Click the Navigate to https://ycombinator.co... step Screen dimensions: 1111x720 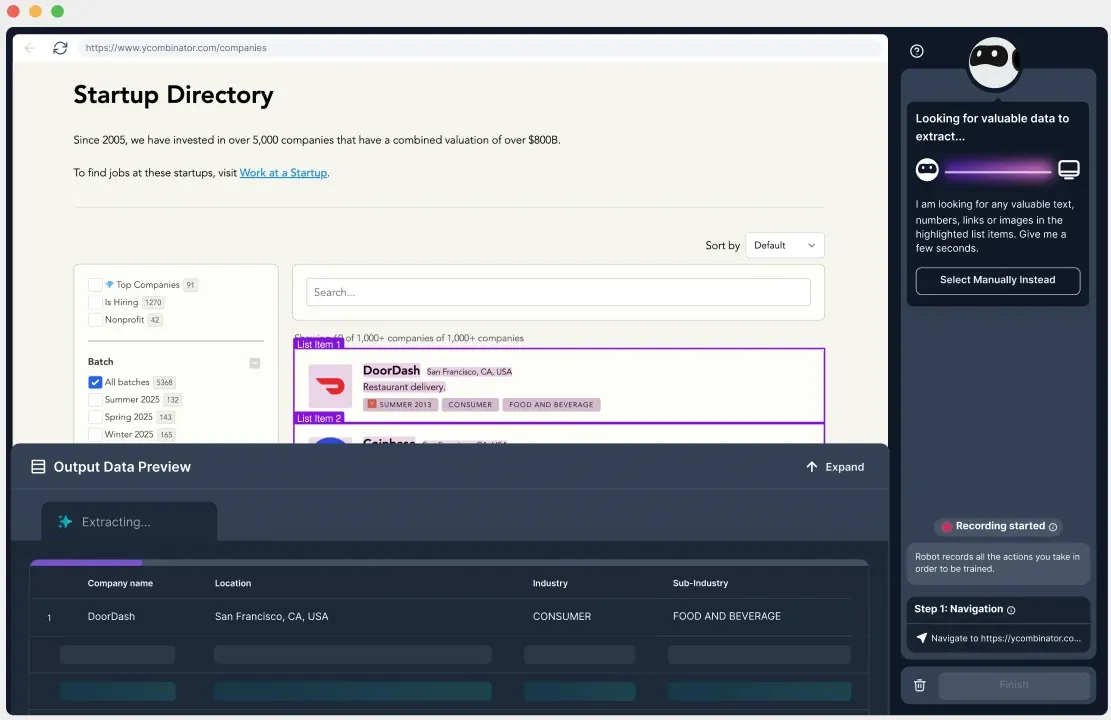pos(998,638)
